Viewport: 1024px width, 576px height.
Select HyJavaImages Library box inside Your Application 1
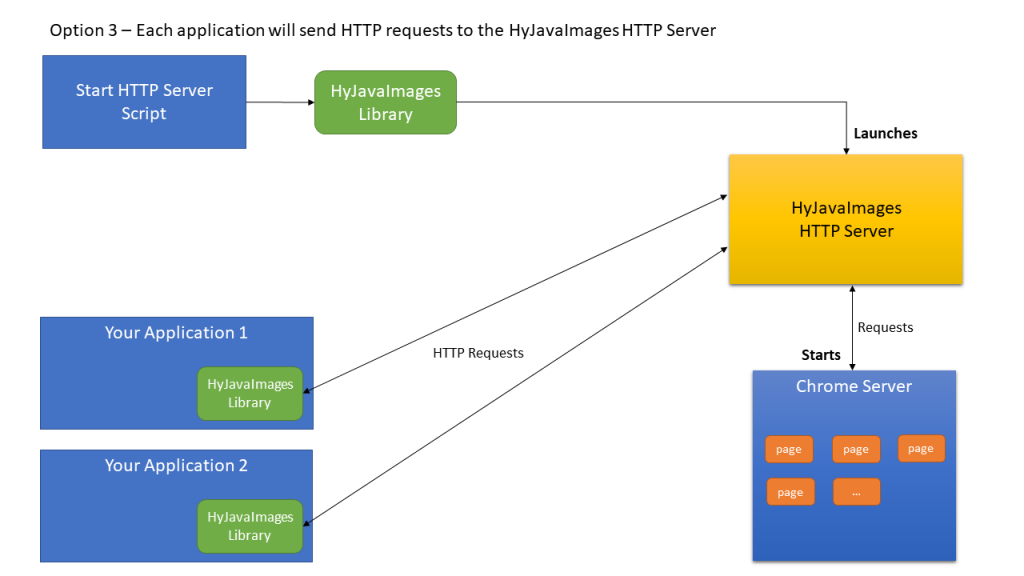click(250, 393)
